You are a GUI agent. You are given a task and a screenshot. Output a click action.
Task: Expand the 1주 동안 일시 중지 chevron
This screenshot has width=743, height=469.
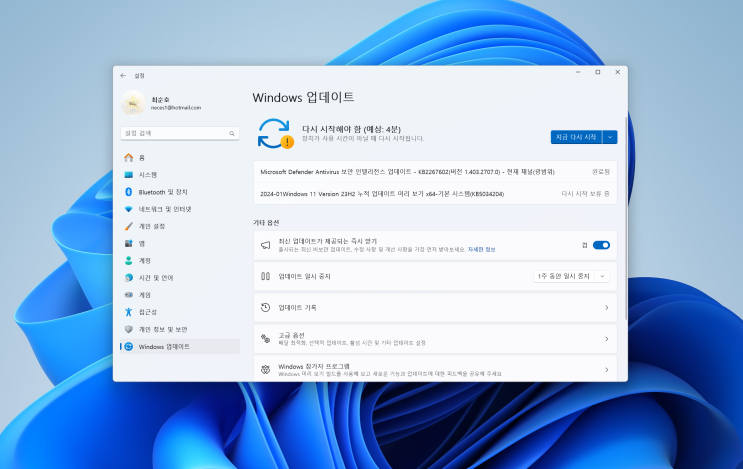click(x=602, y=276)
